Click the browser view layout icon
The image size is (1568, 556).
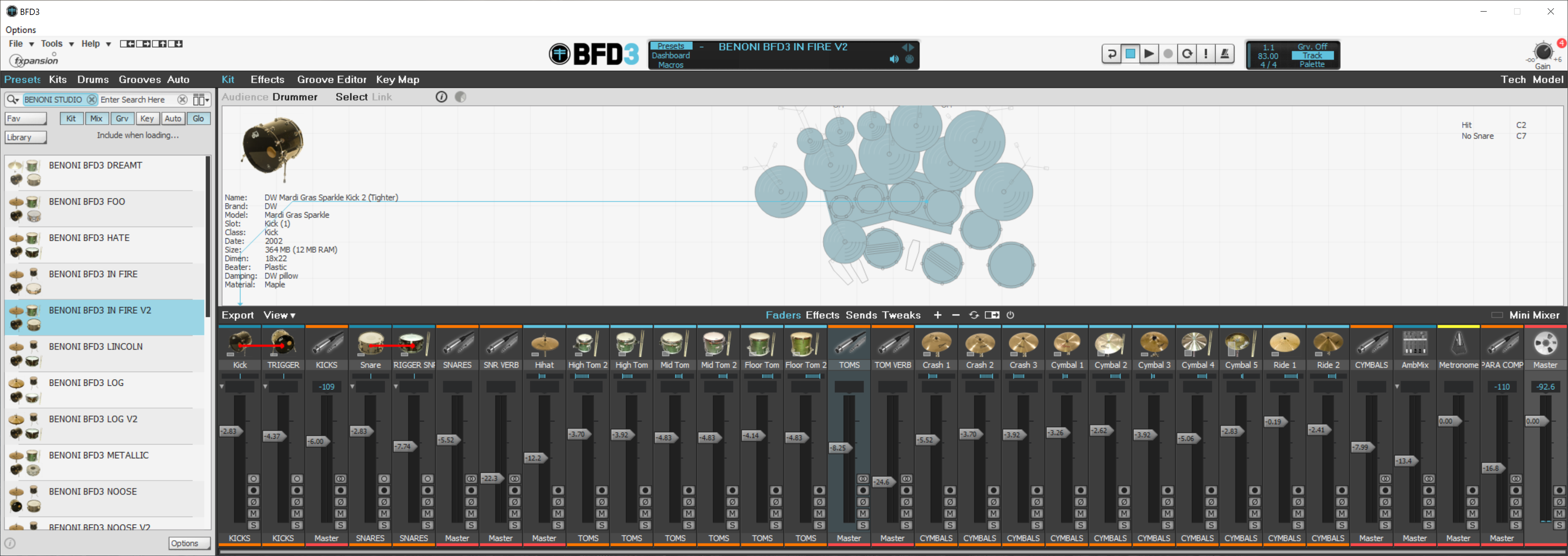pyautogui.click(x=200, y=100)
